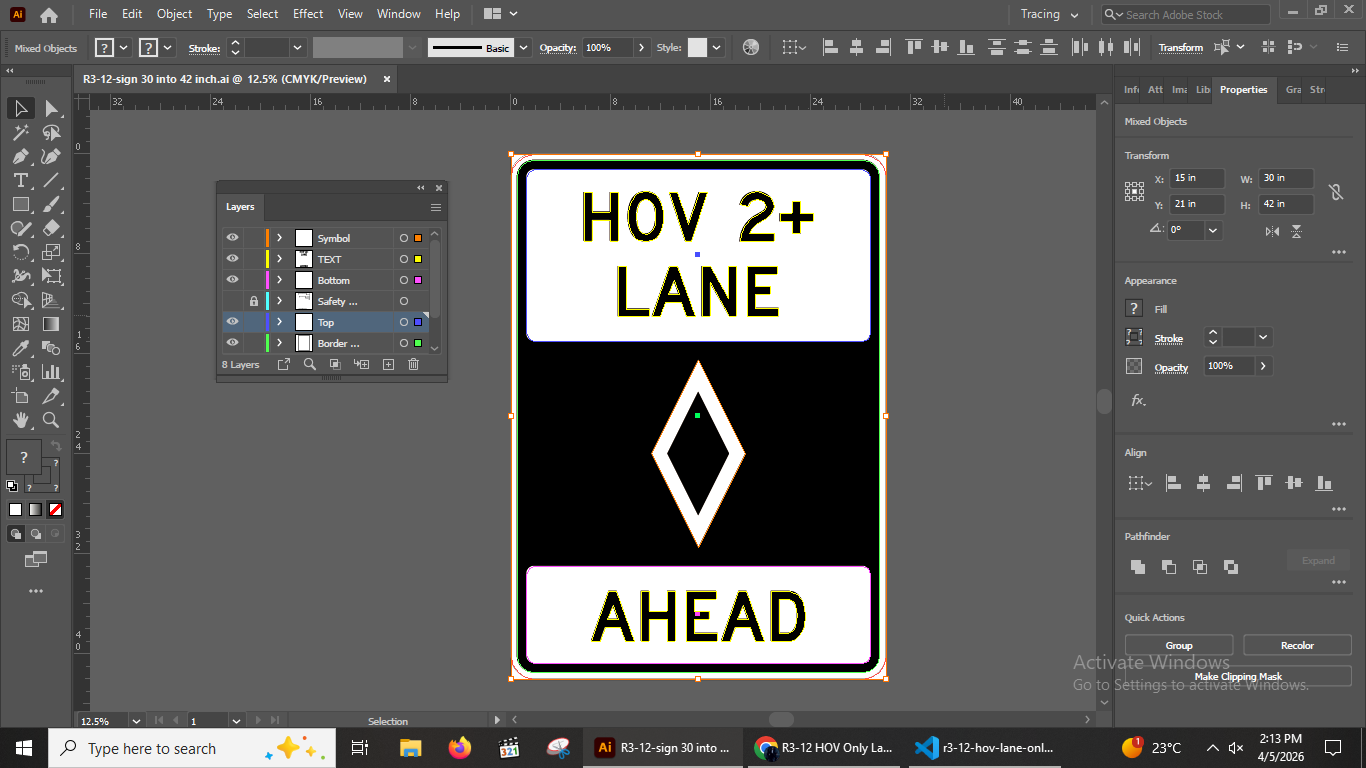
Task: Click the Make Clipping Mask quick action
Action: tap(1238, 676)
